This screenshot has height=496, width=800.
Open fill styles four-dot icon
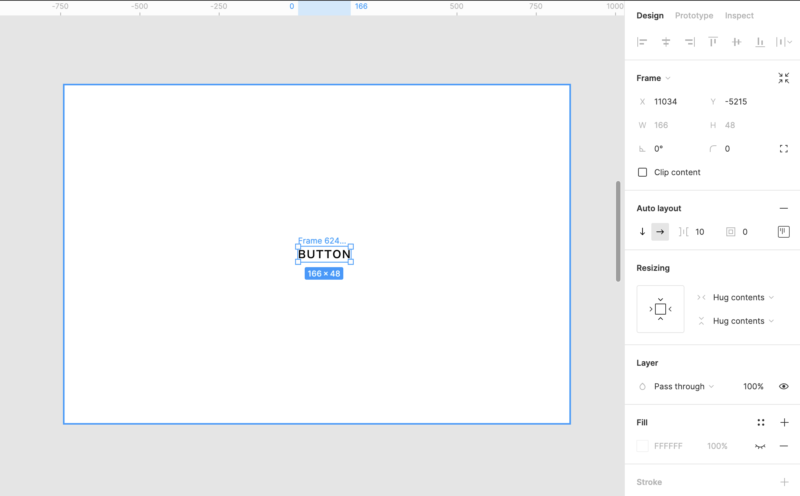click(761, 423)
